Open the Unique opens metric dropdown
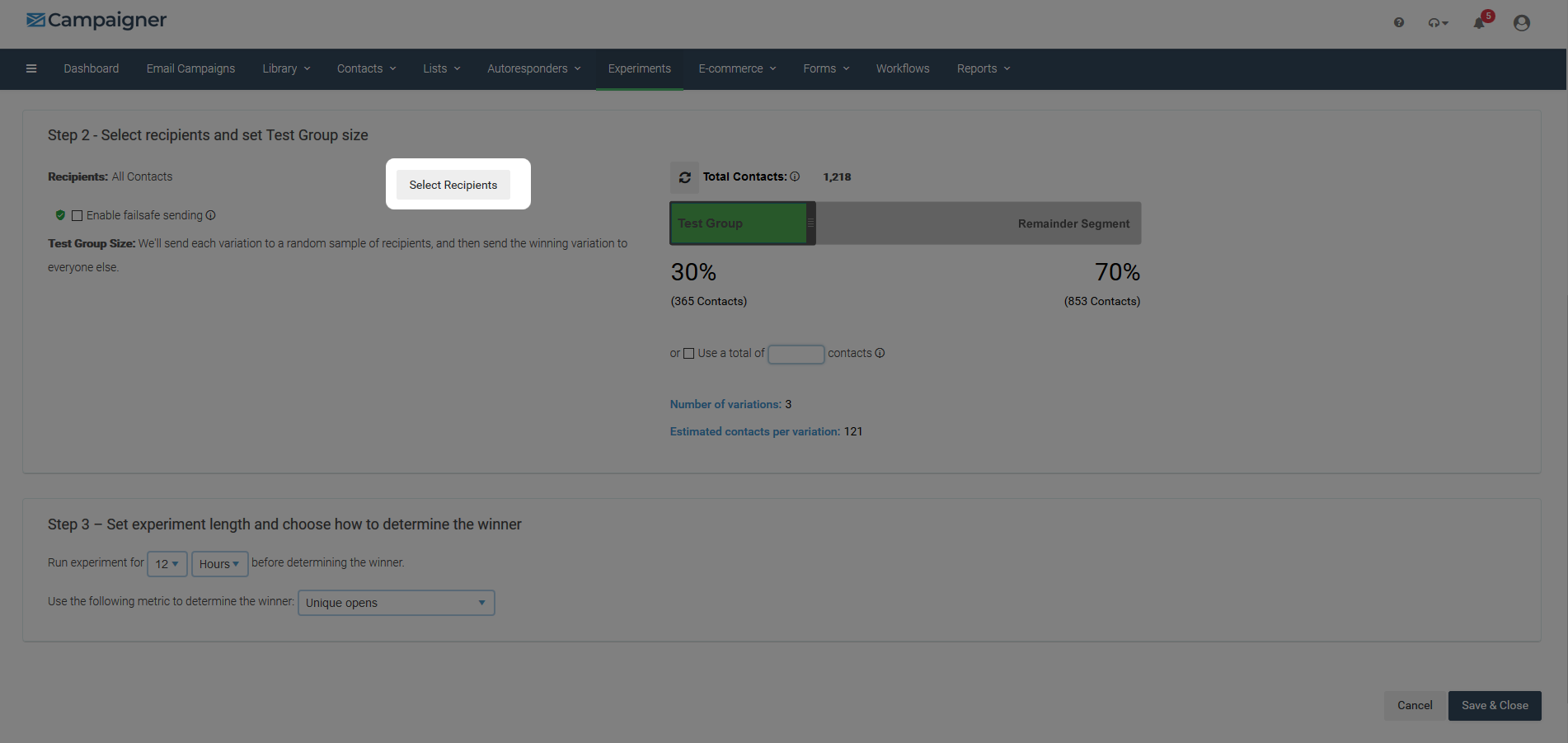This screenshot has height=743, width=1568. [396, 603]
